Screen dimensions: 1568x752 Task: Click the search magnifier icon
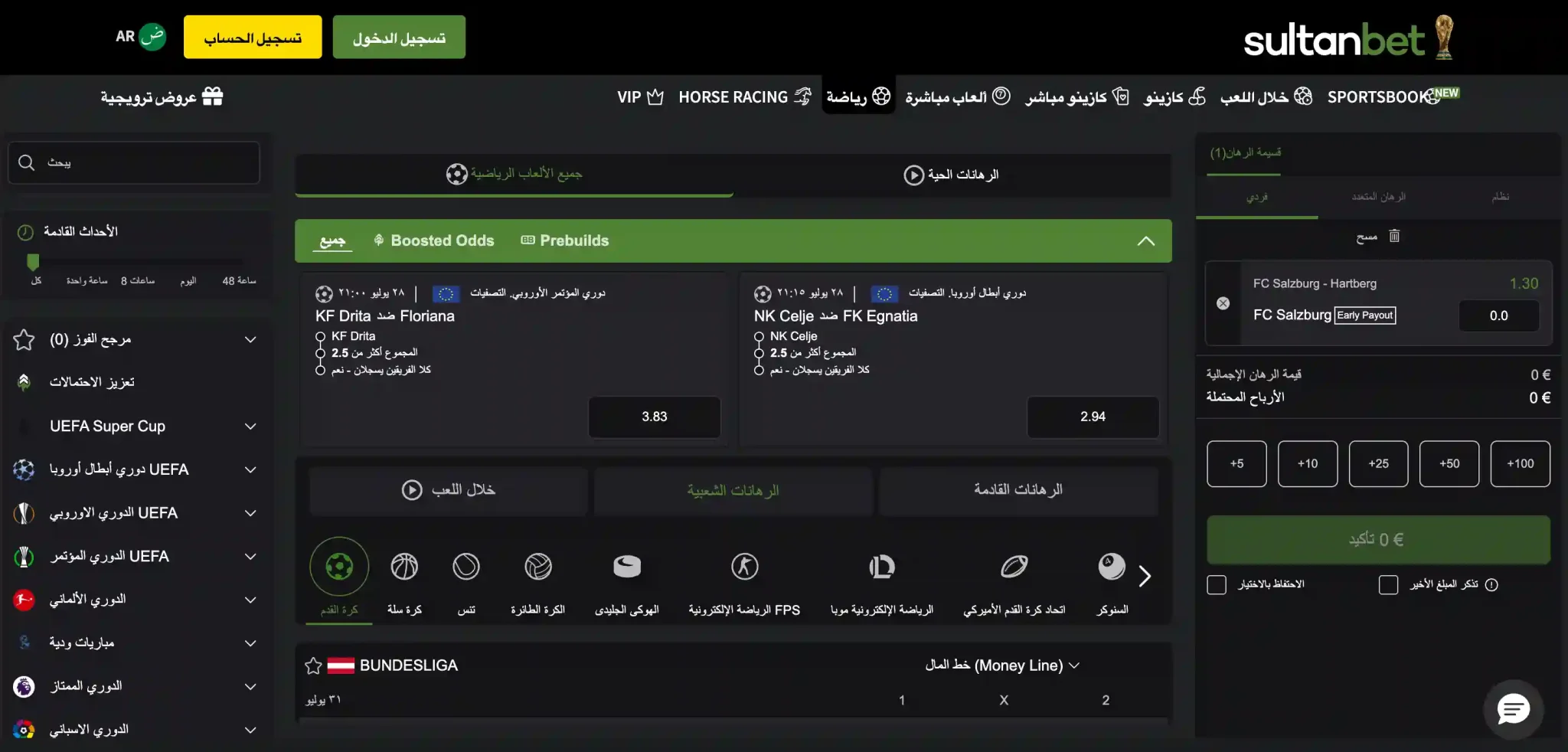click(26, 162)
